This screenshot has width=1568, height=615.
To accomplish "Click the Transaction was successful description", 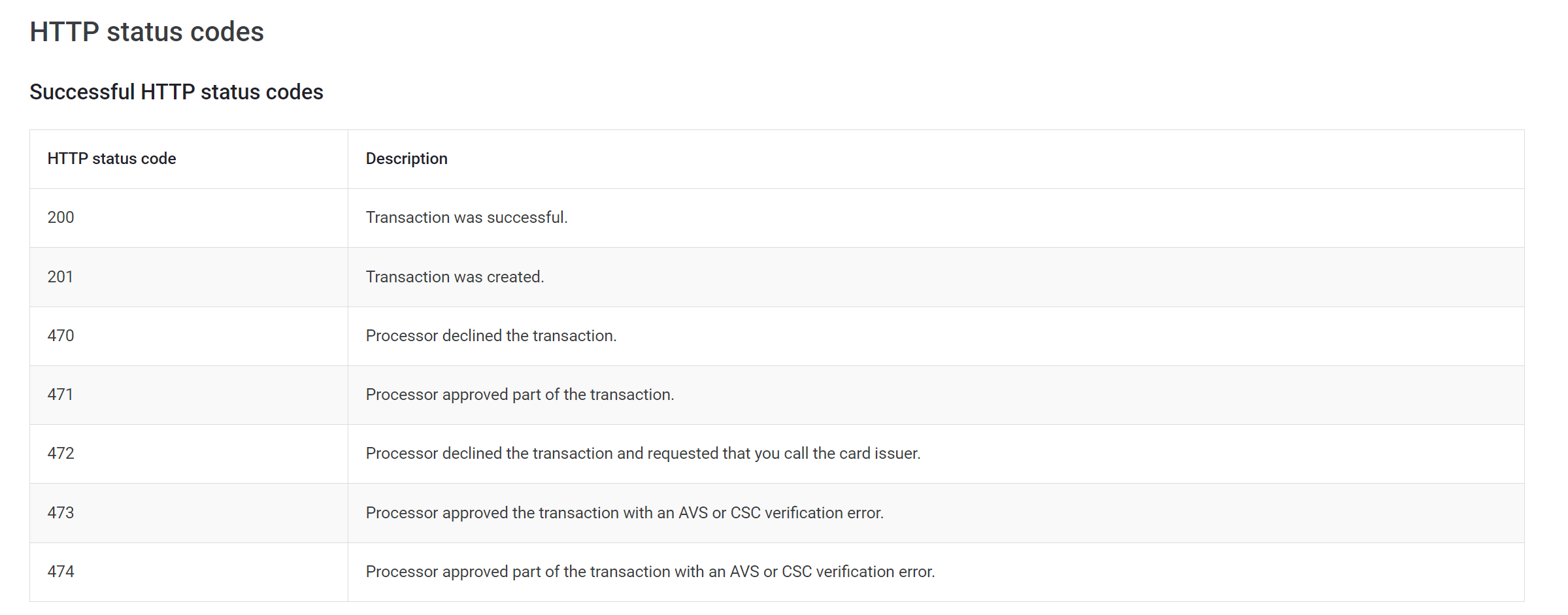I will [x=467, y=218].
